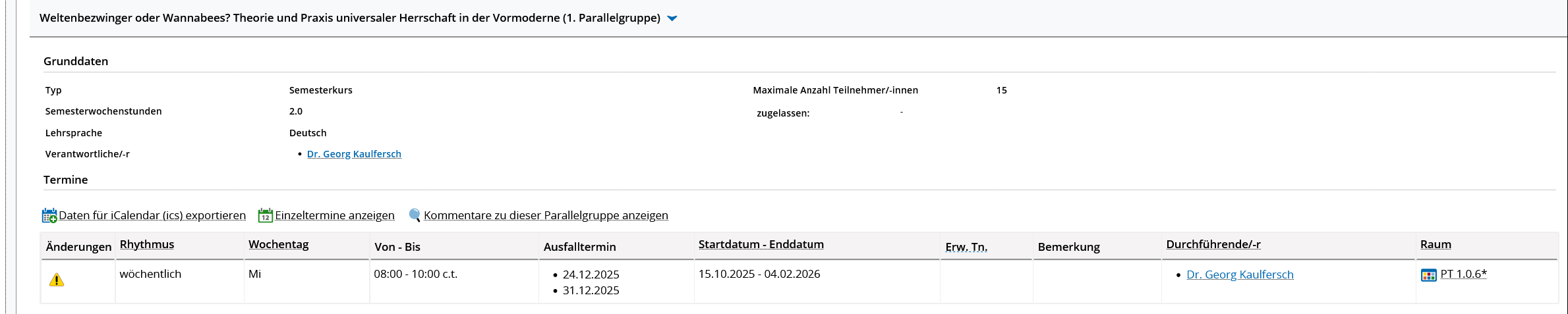Click the 'Startdatum - Enddatum' column header
The height and width of the screenshot is (314, 1568).
pos(761,244)
